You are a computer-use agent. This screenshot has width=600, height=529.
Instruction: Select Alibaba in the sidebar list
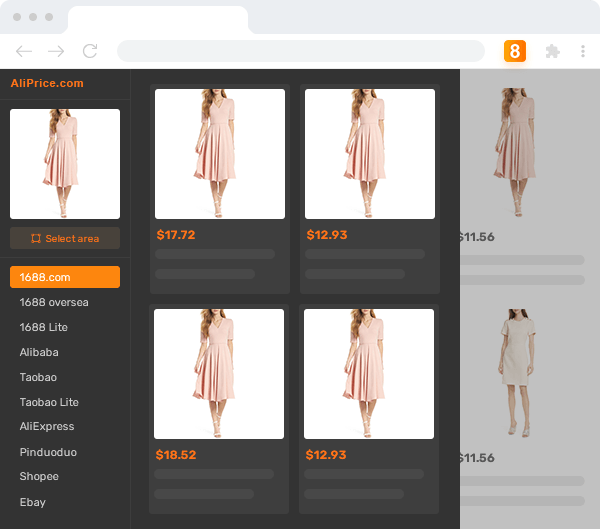click(39, 352)
